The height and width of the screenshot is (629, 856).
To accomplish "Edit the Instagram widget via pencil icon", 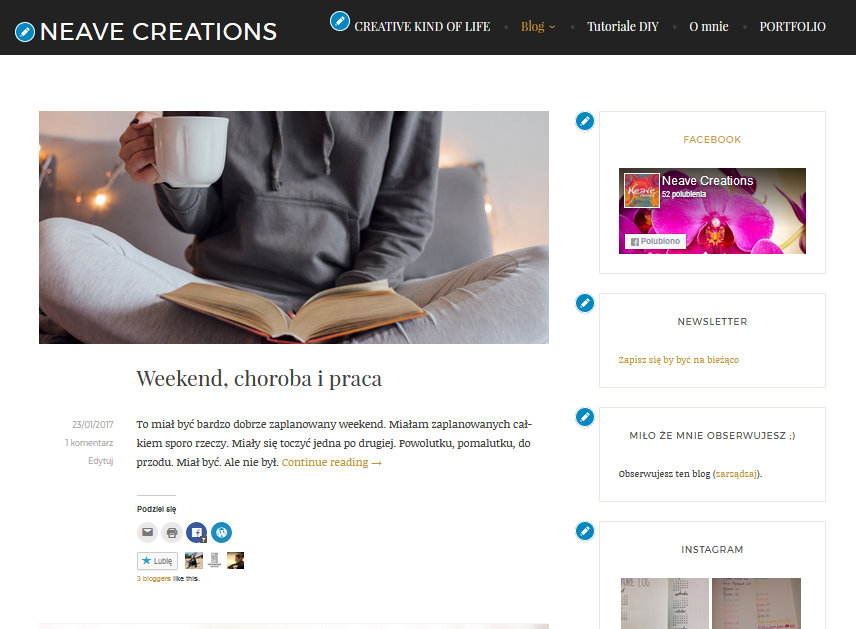I will 585,531.
